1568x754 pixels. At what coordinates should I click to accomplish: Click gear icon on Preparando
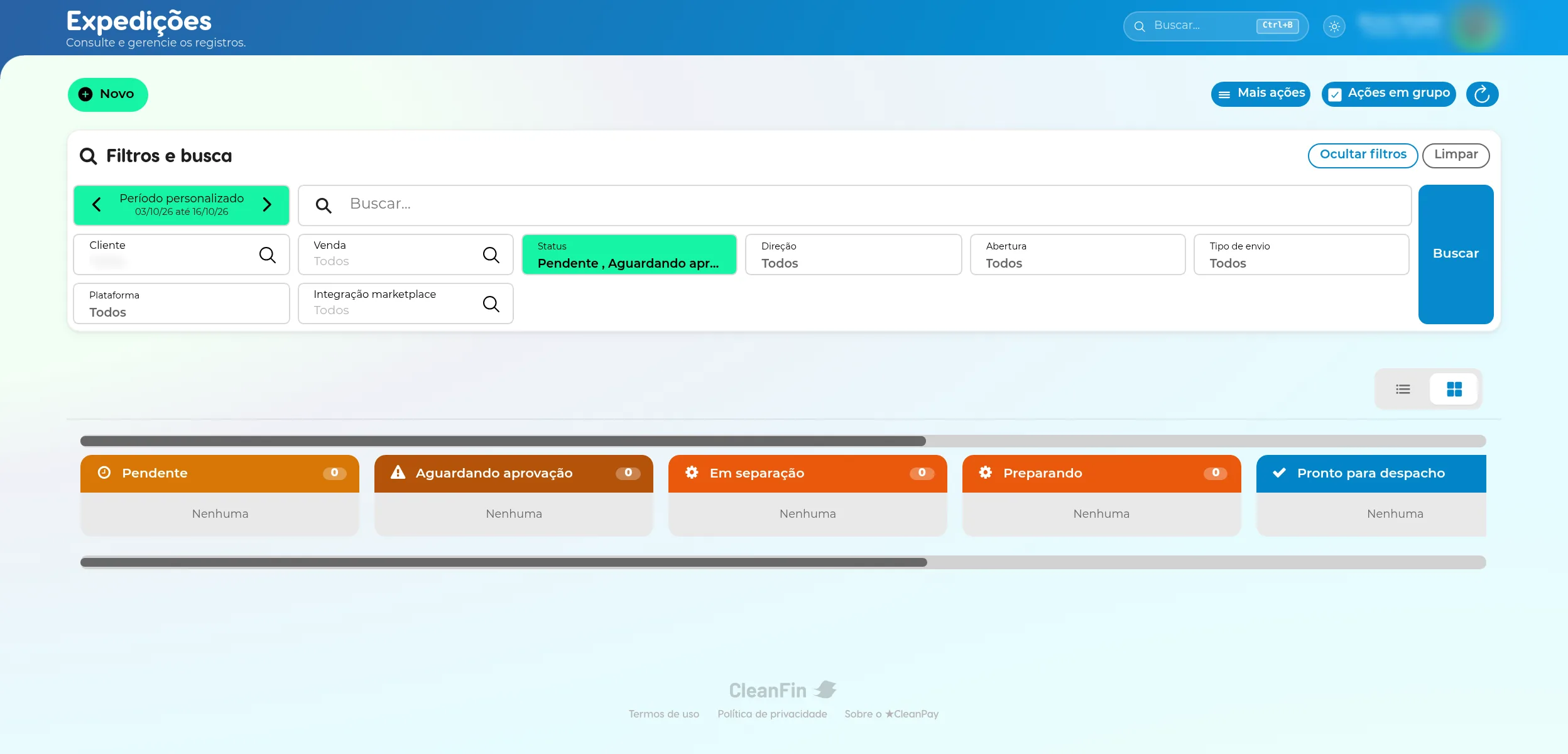point(986,473)
